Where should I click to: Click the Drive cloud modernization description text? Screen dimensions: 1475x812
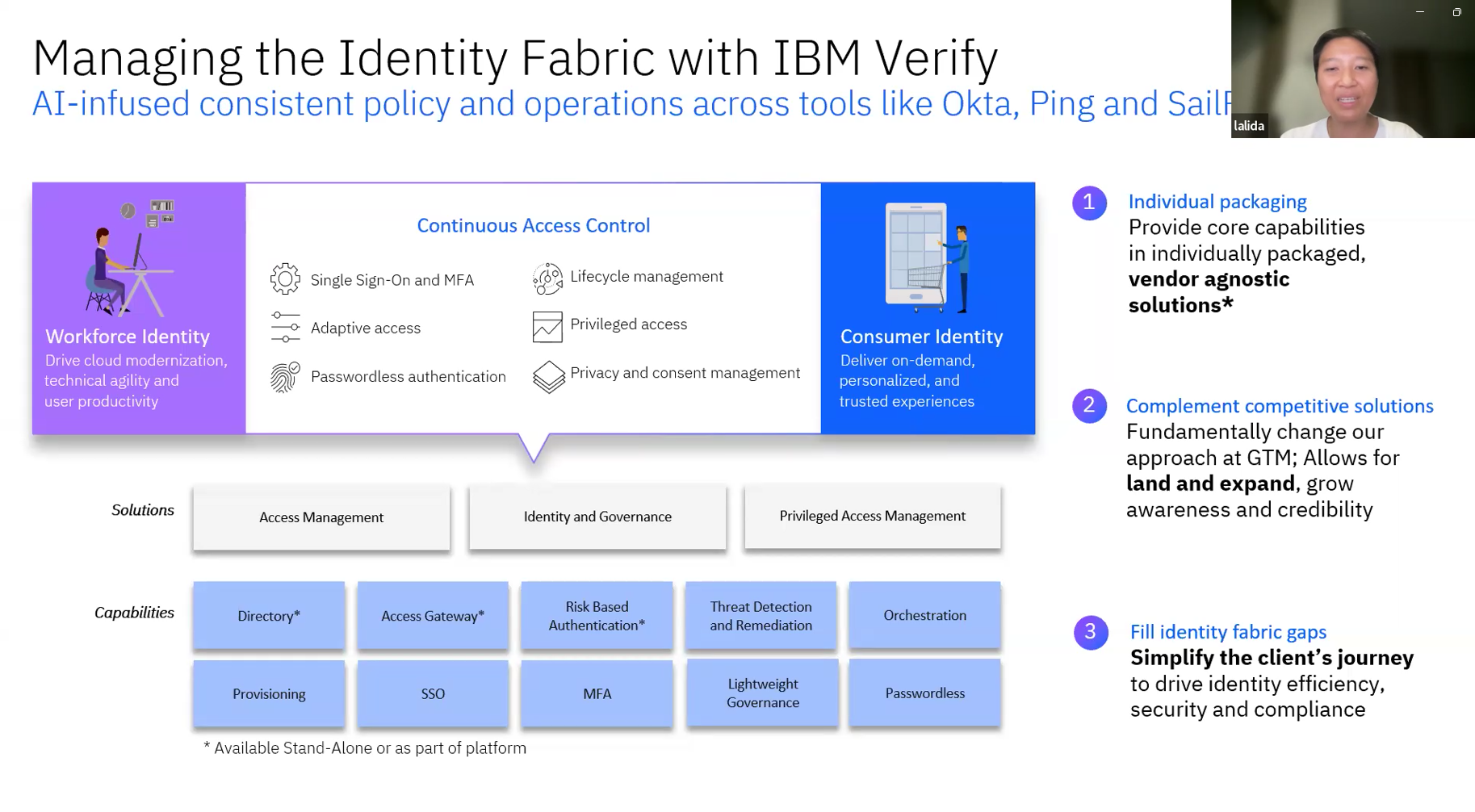click(x=136, y=381)
